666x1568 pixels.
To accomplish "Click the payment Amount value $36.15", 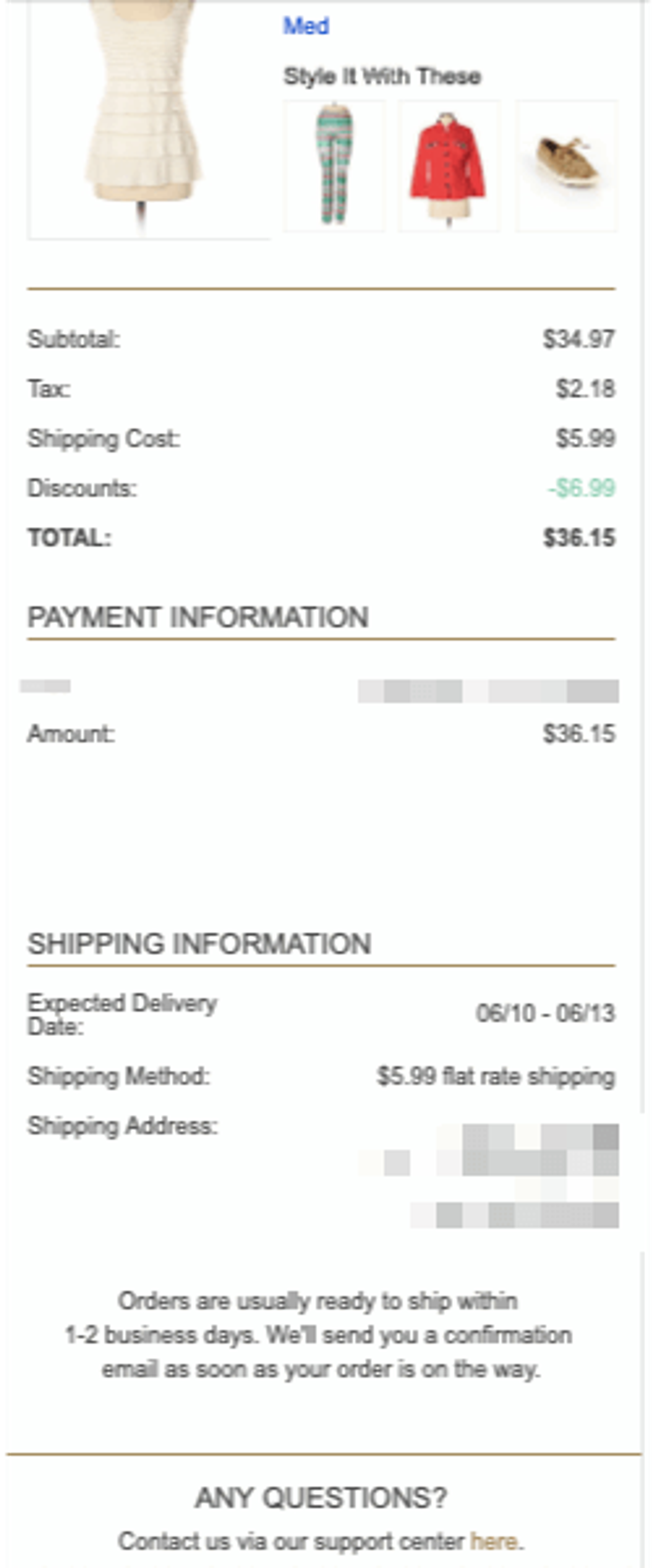I will pyautogui.click(x=579, y=734).
